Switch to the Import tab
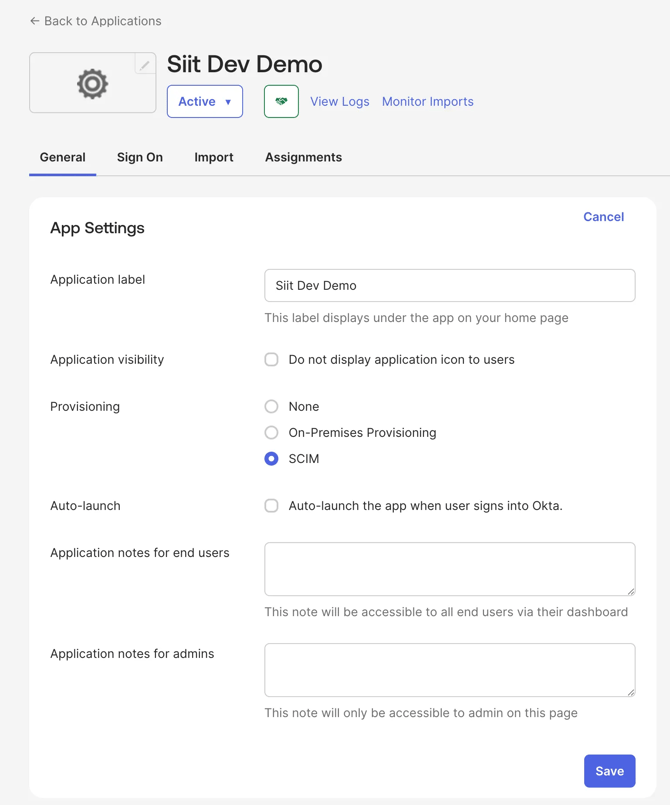Image resolution: width=670 pixels, height=805 pixels. [214, 157]
